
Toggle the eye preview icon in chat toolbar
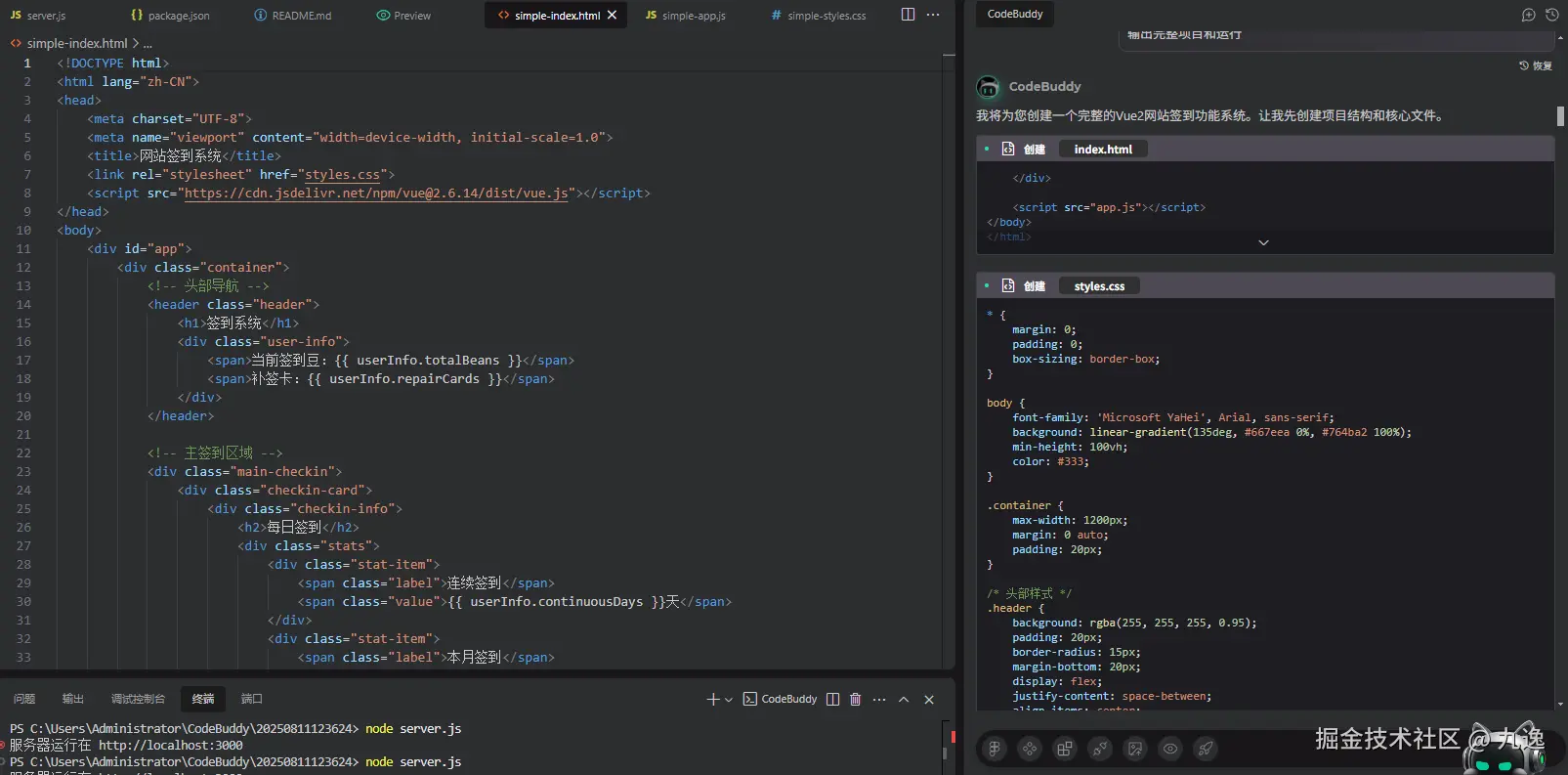point(1170,749)
